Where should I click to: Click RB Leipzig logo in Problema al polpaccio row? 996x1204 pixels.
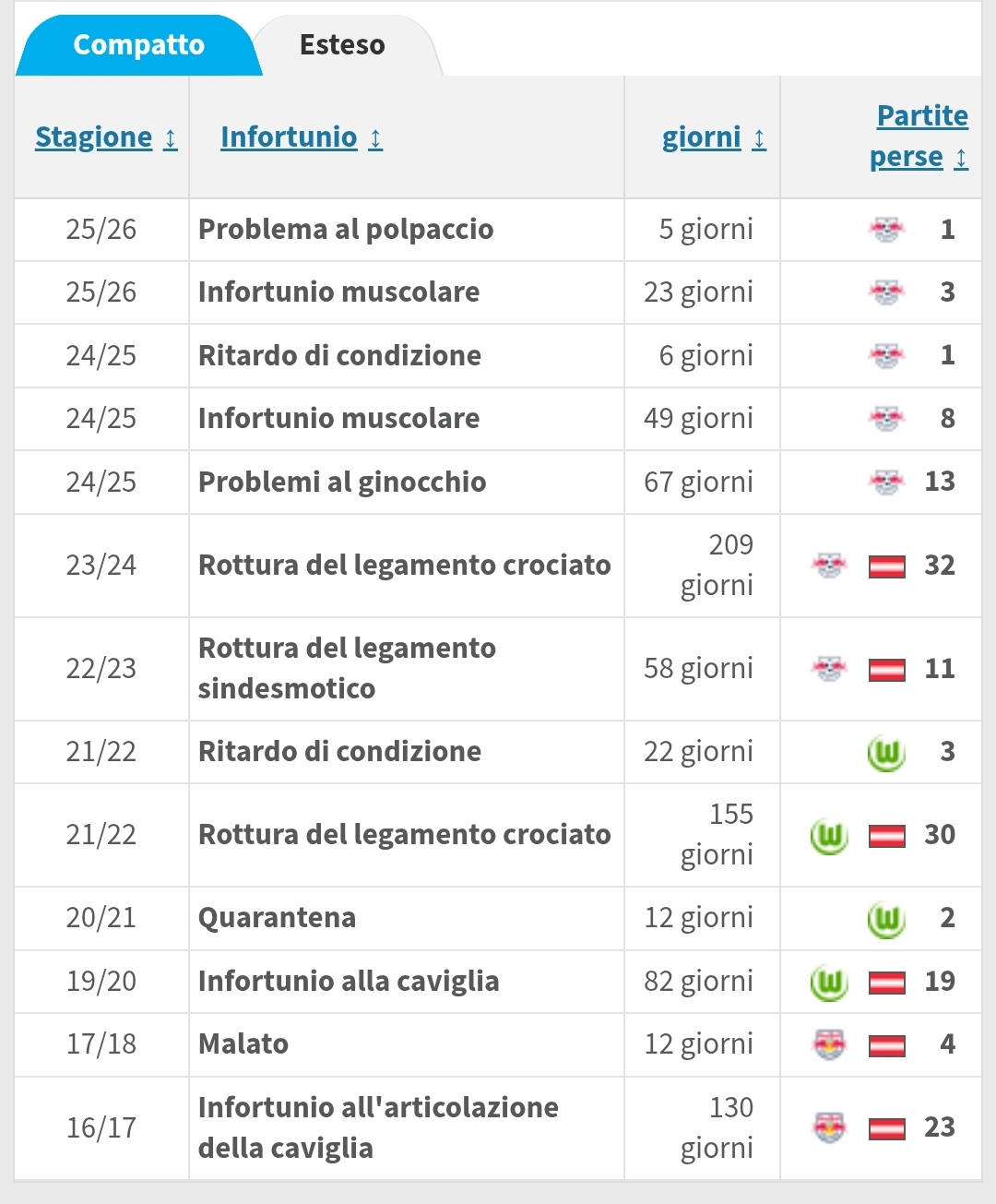coord(886,230)
